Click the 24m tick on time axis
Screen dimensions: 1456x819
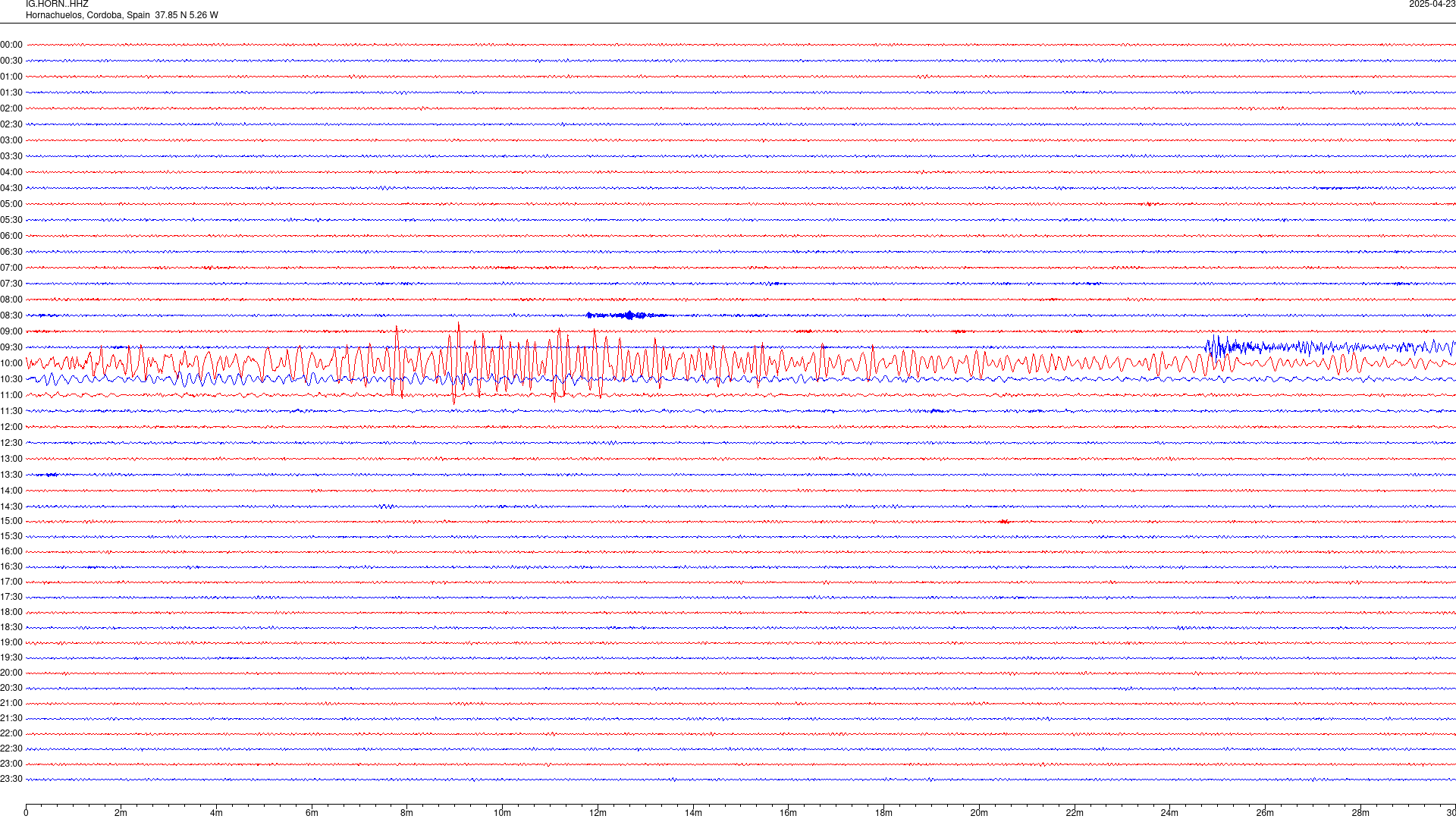[x=1169, y=813]
